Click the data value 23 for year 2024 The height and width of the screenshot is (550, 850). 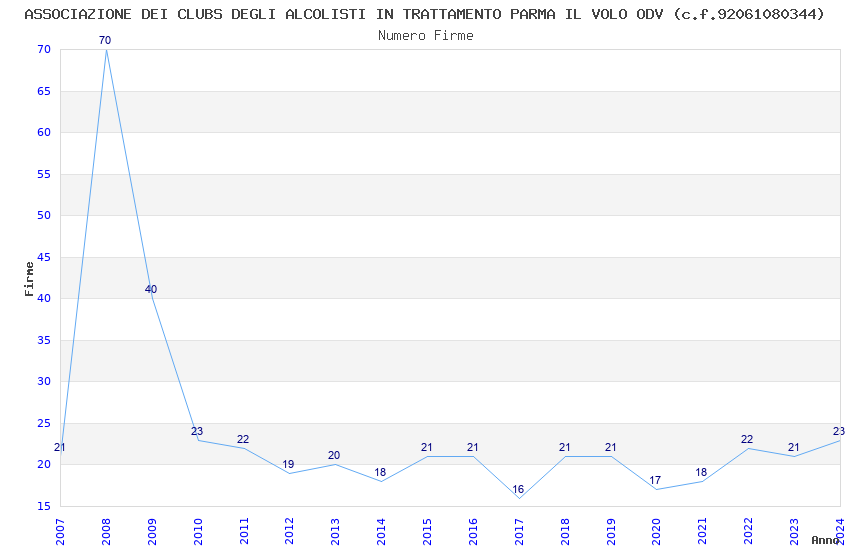pos(839,431)
